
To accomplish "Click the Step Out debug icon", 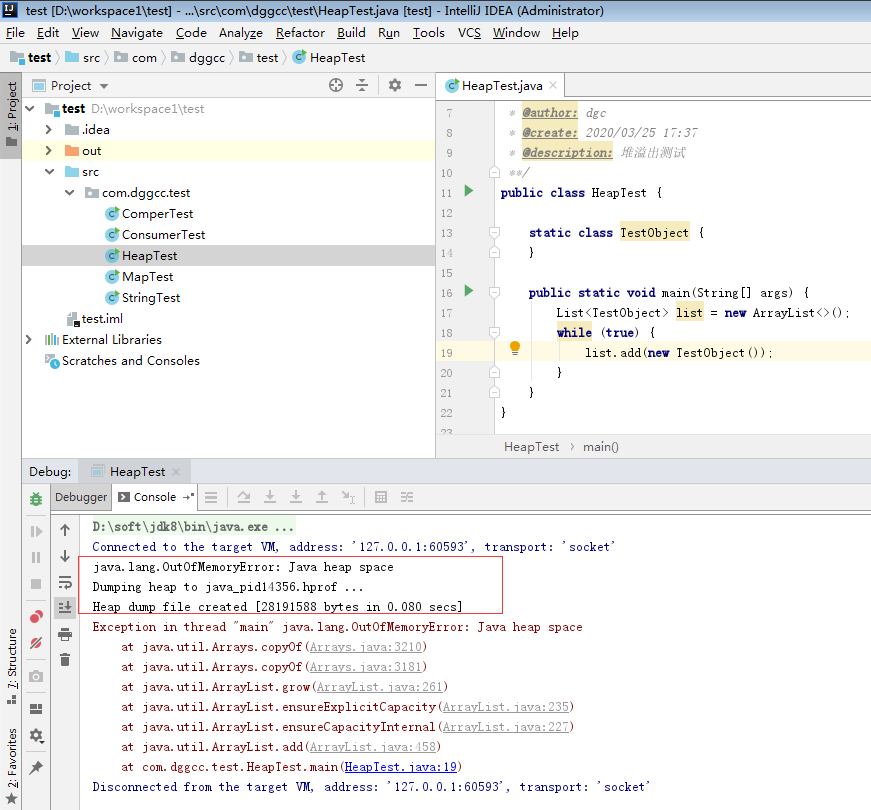I will click(322, 497).
